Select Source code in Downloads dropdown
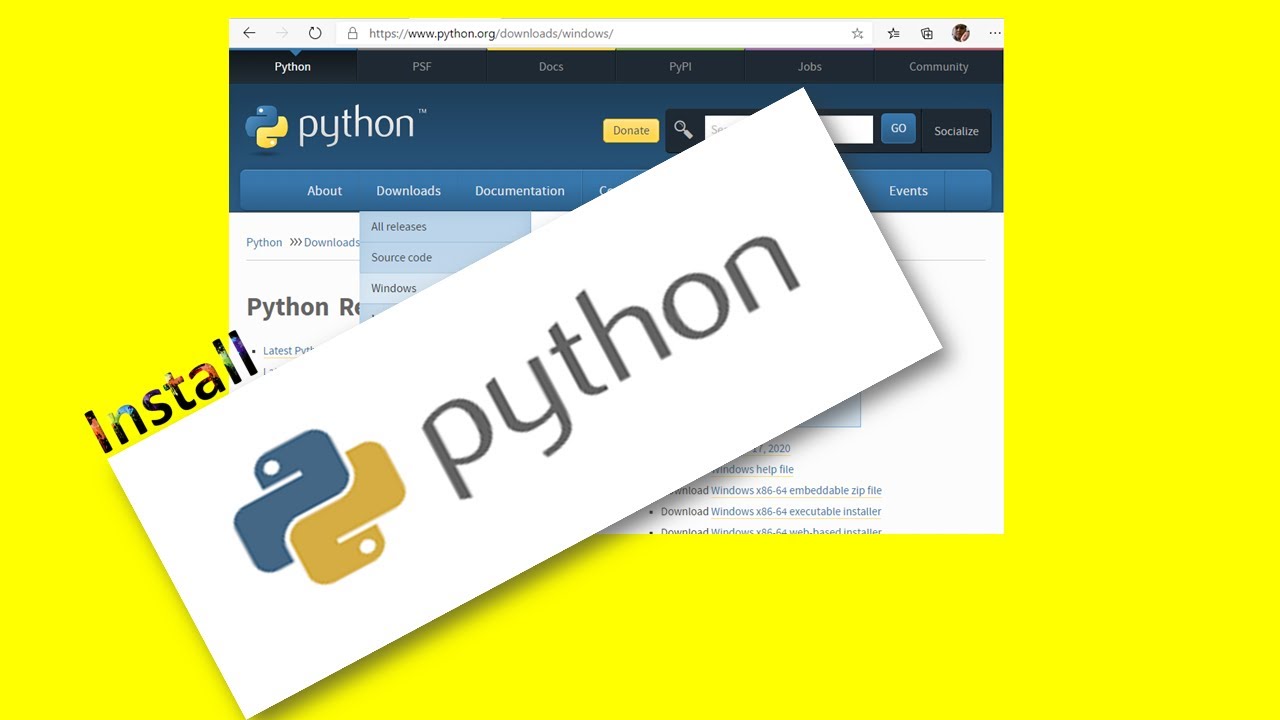This screenshot has height=720, width=1280. pos(445,257)
